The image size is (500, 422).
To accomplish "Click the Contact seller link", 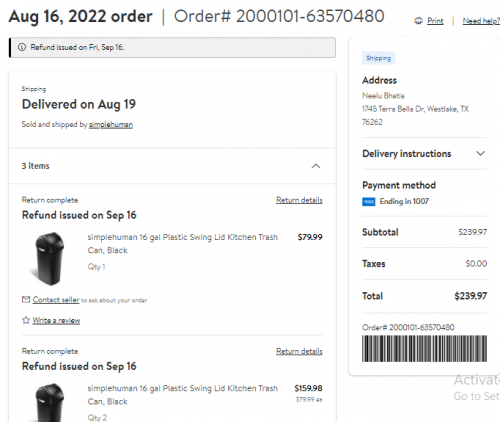I will [56, 300].
